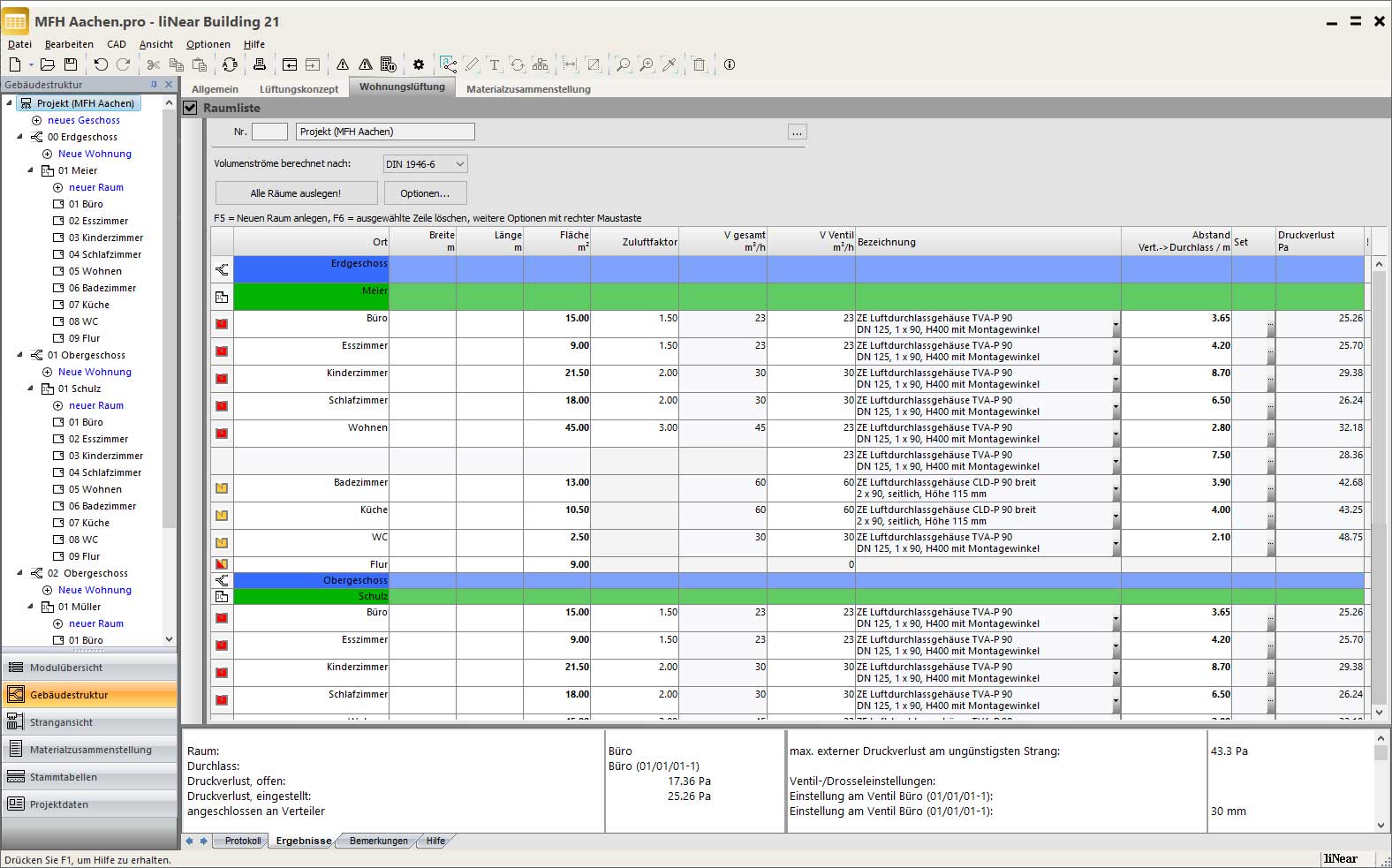Image resolution: width=1392 pixels, height=868 pixels.
Task: Open the Datei menu
Action: 19,44
